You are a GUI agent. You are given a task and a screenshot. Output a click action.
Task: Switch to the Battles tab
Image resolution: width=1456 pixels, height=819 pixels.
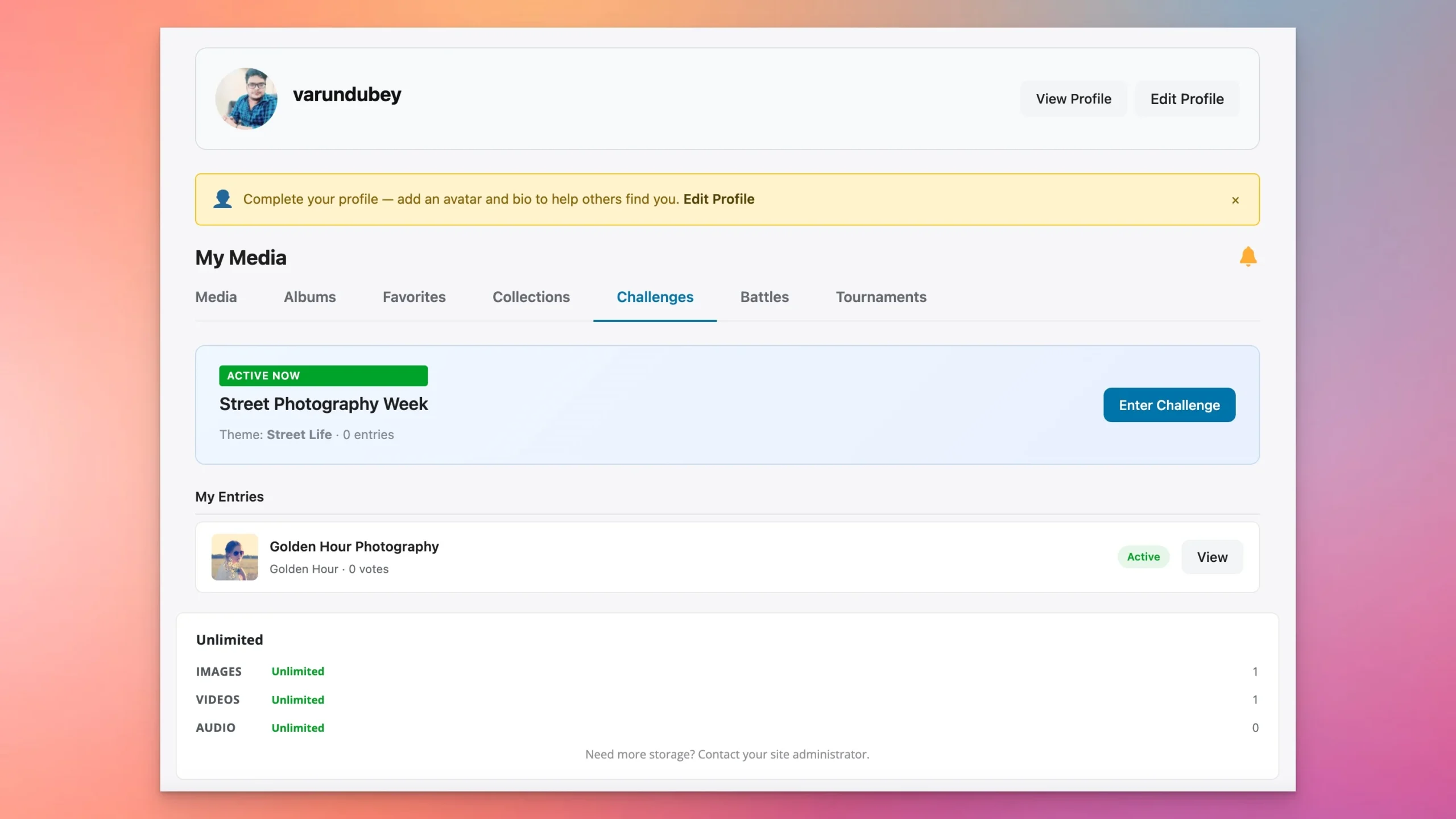764,297
